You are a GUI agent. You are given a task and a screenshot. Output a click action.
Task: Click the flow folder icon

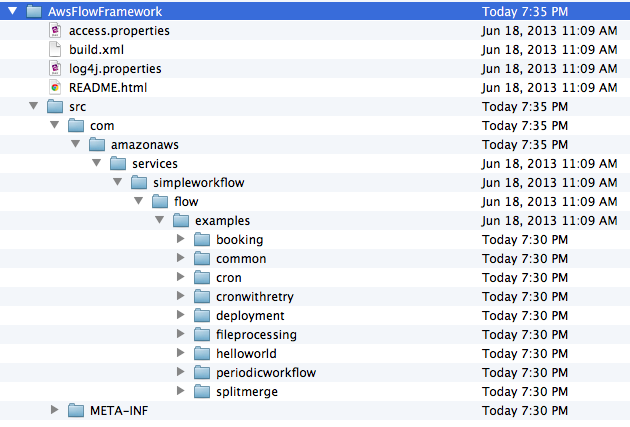coord(160,201)
